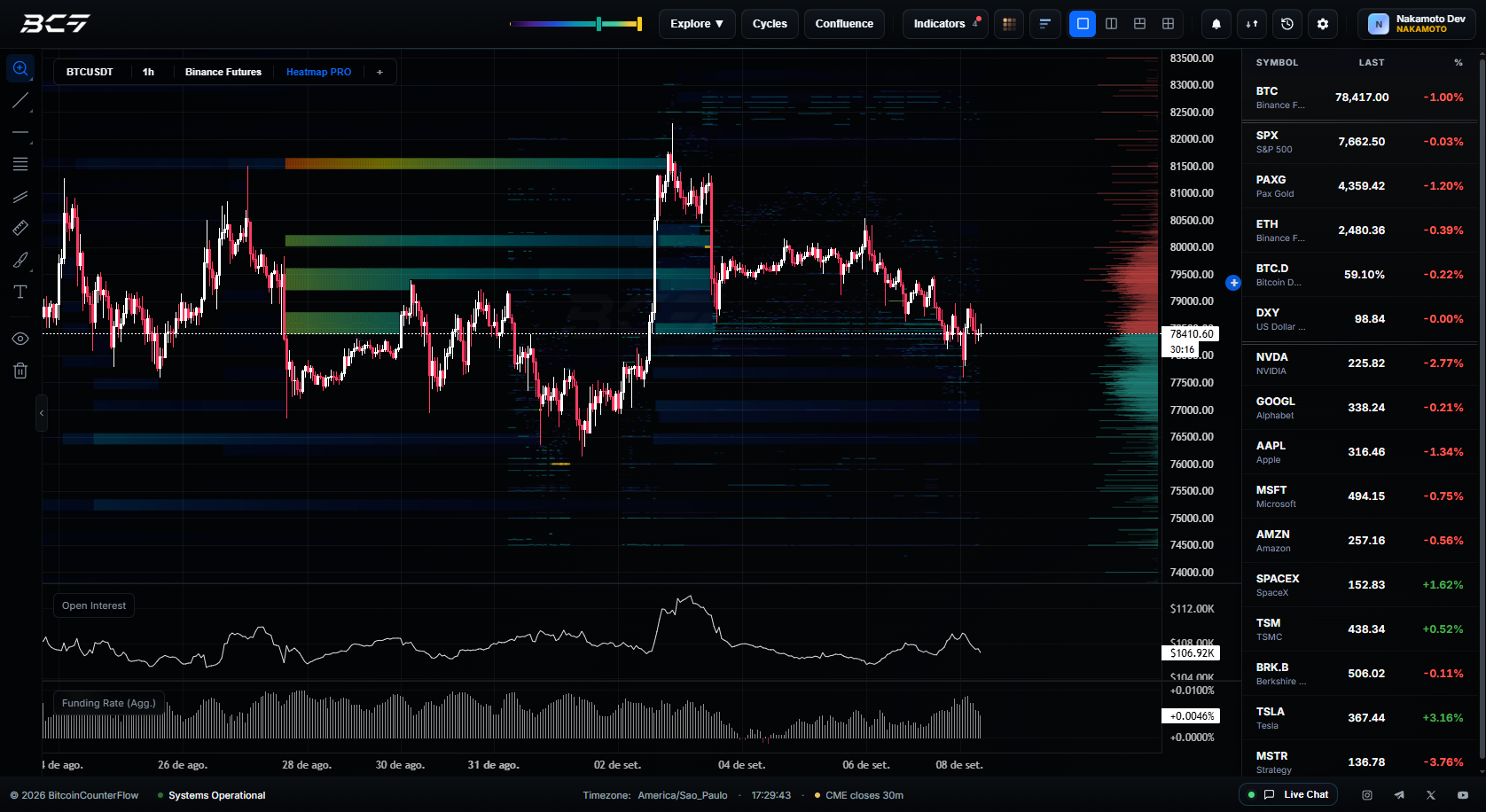Open alerts bell notifications
Screen dimensions: 1486x812
coord(1216,24)
